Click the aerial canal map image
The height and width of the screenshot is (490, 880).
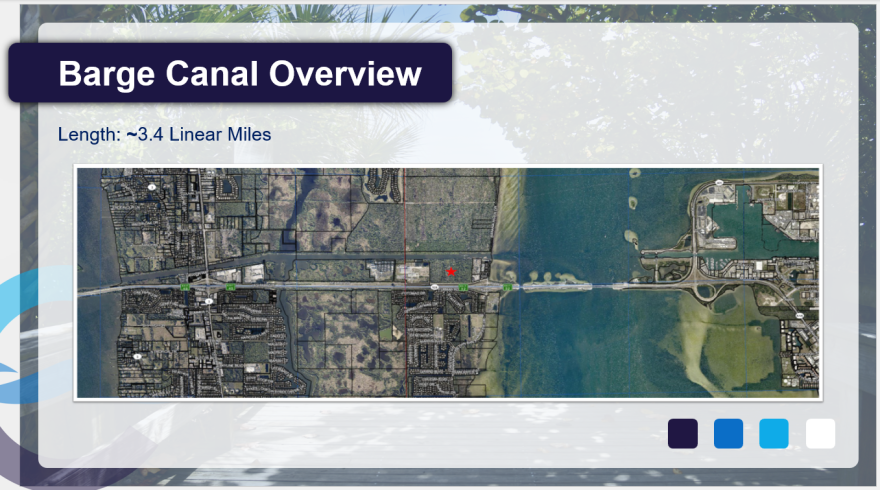coord(448,282)
